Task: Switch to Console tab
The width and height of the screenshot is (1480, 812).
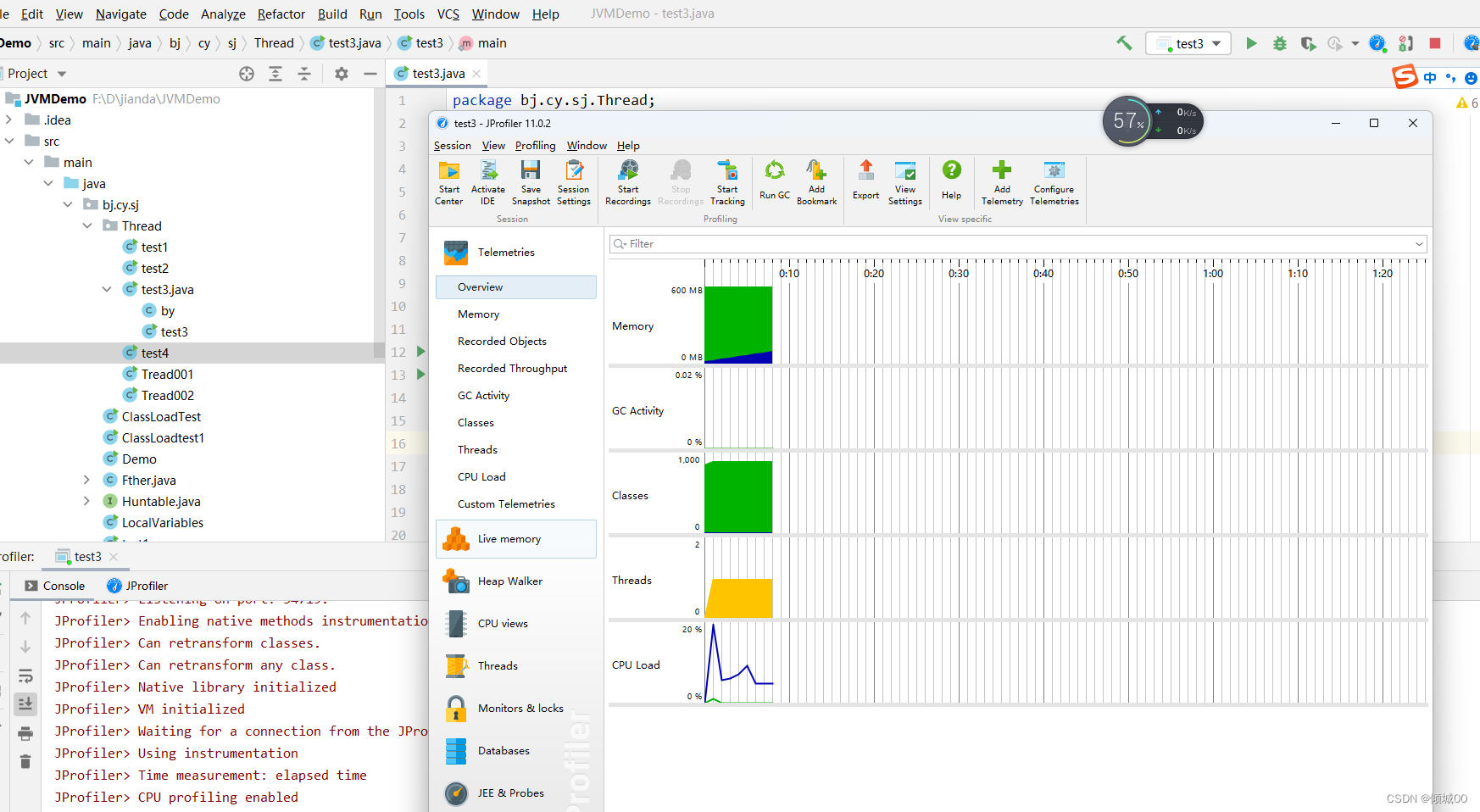Action: pos(55,586)
